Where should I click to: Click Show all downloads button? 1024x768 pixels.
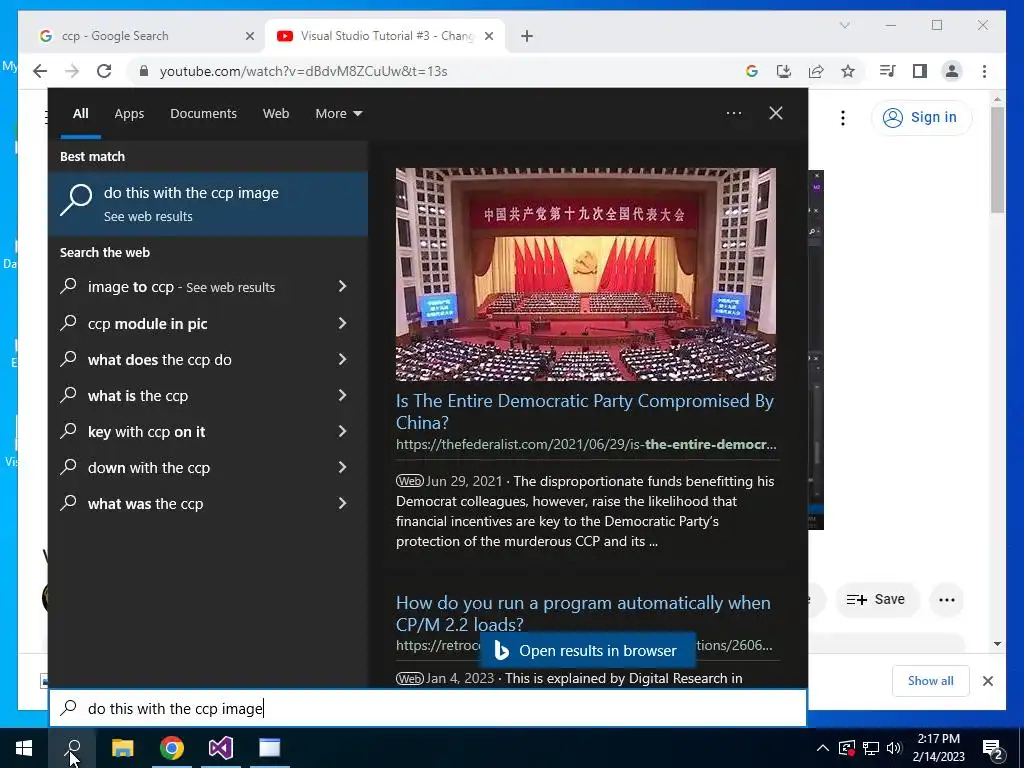pos(930,680)
